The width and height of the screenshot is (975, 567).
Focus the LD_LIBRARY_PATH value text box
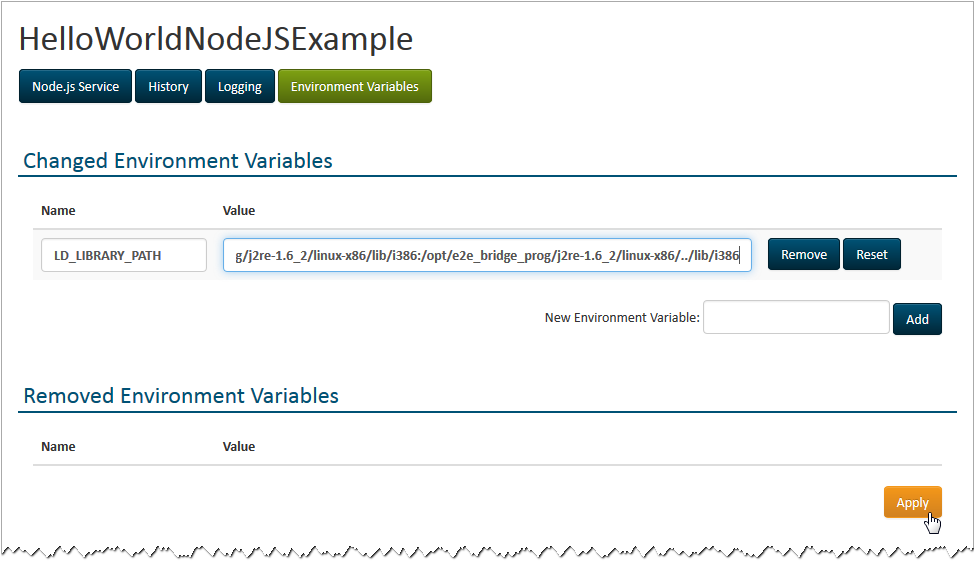(x=487, y=255)
